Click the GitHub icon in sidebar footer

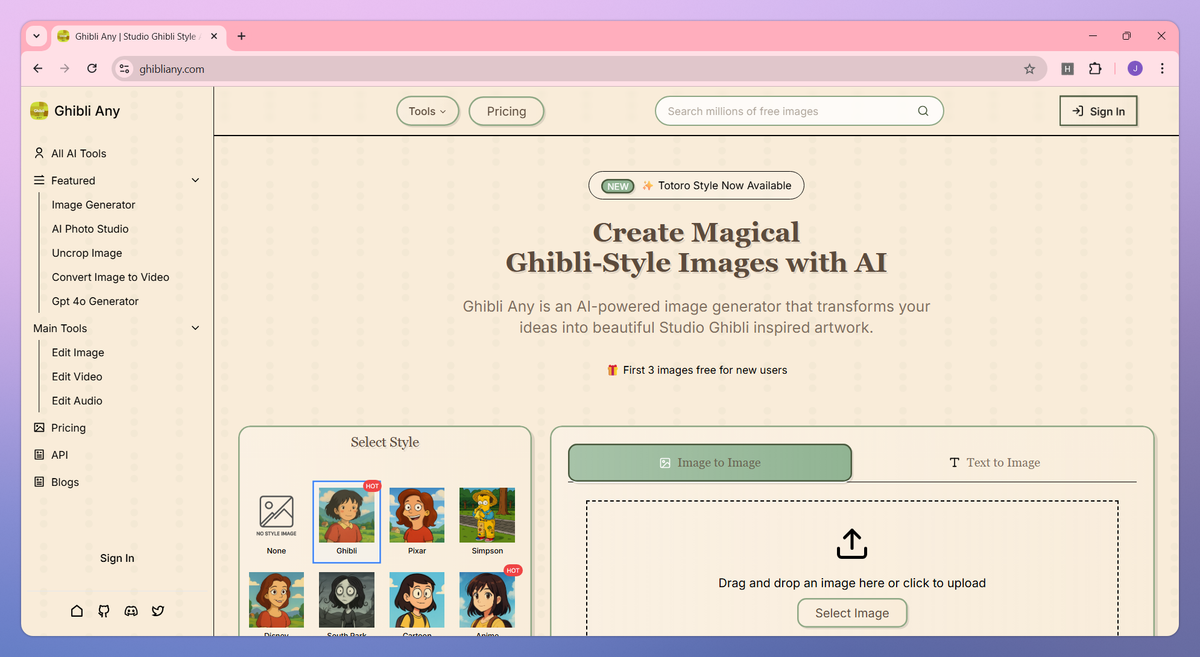point(104,610)
